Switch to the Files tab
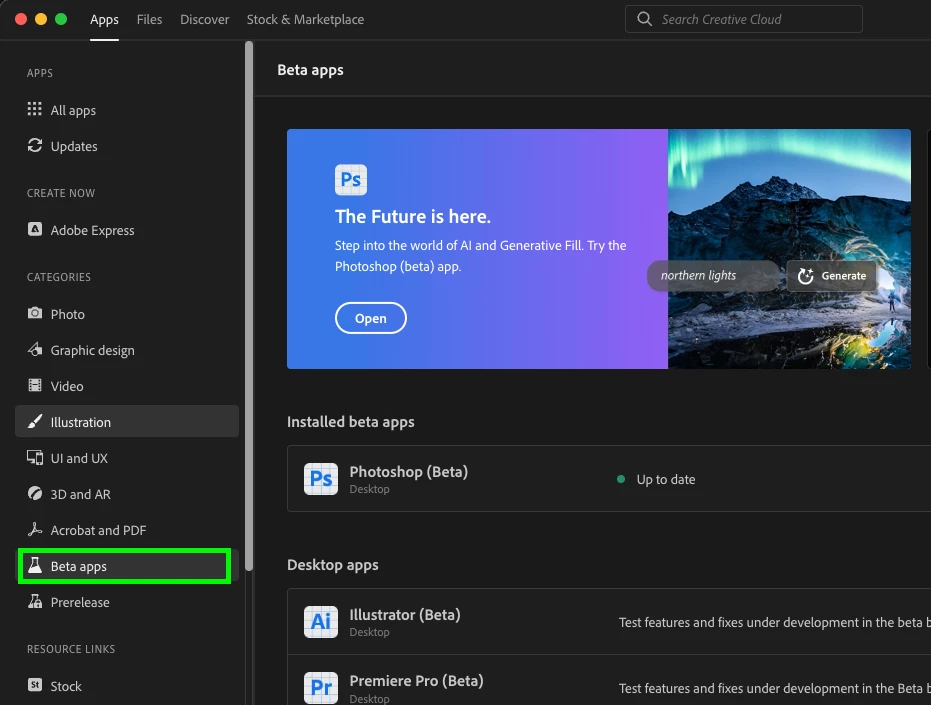 pyautogui.click(x=149, y=20)
